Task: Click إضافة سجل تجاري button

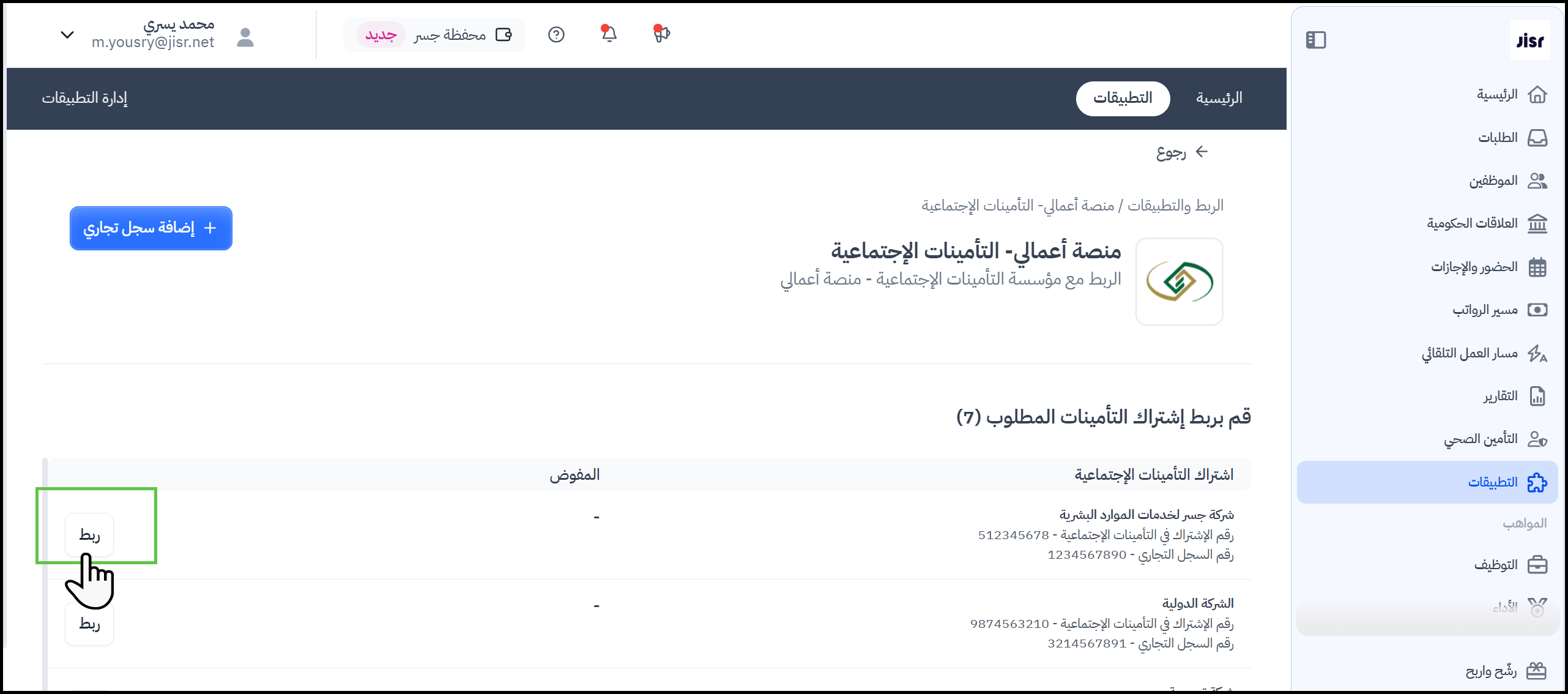Action: tap(150, 228)
